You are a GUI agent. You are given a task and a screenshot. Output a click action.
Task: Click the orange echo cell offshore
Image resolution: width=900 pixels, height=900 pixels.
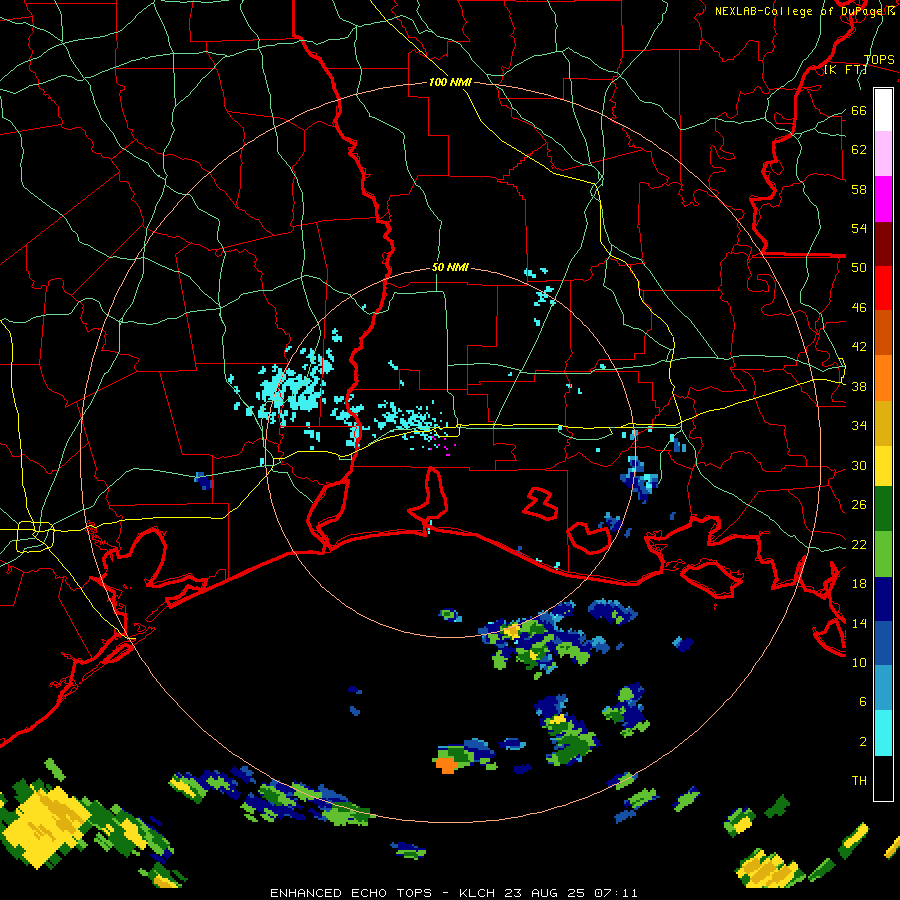(445, 765)
